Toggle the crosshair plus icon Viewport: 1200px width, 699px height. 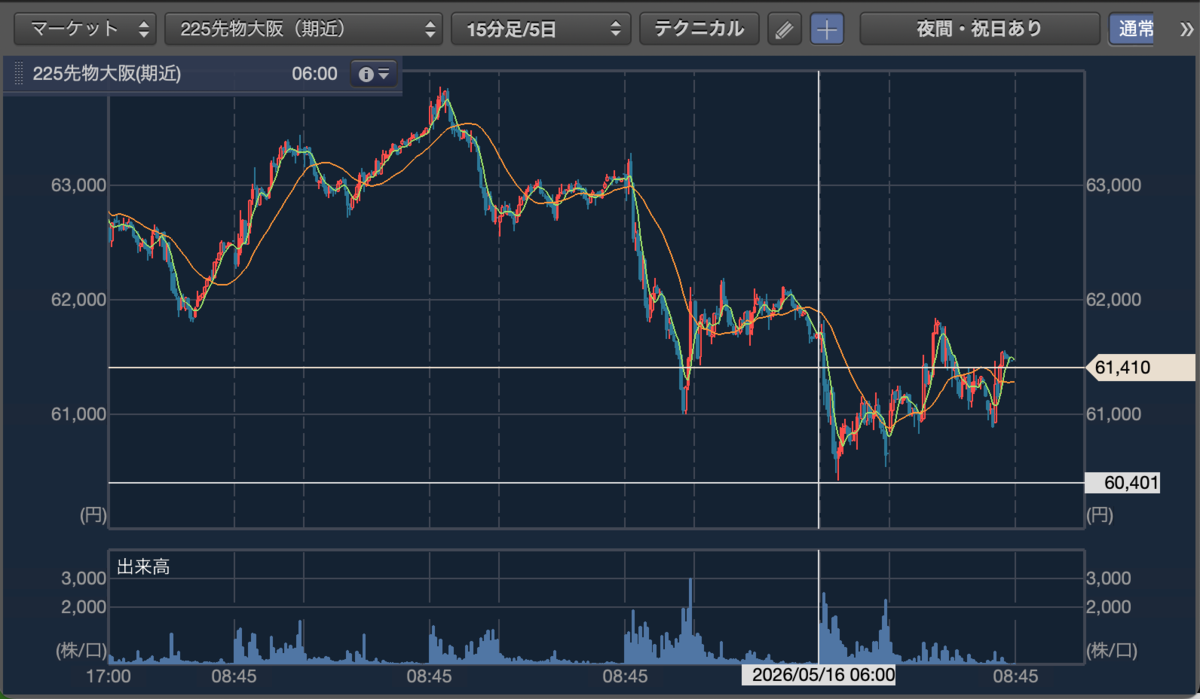click(826, 29)
